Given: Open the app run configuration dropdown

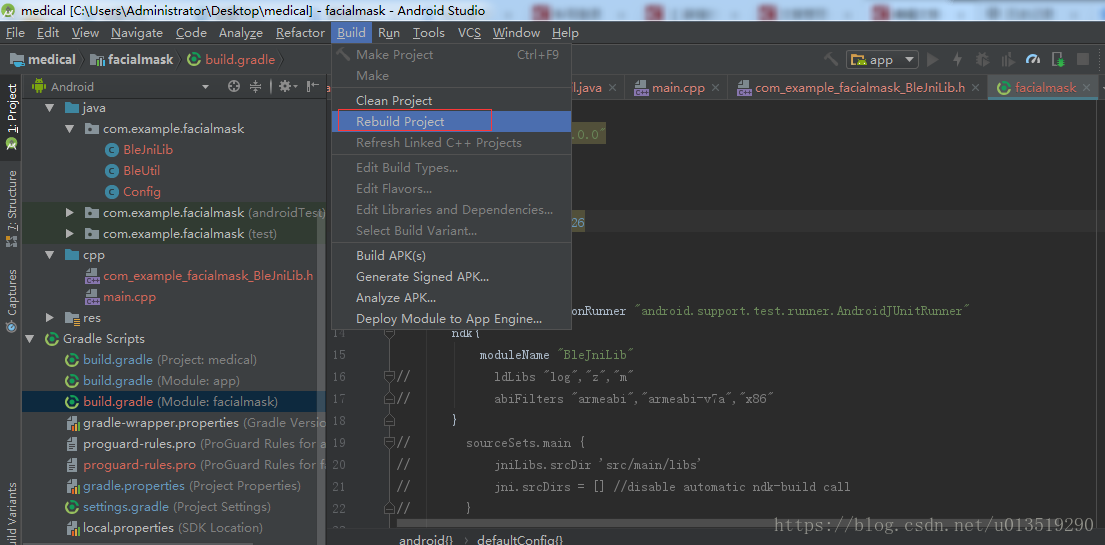Looking at the screenshot, I should pyautogui.click(x=882, y=60).
